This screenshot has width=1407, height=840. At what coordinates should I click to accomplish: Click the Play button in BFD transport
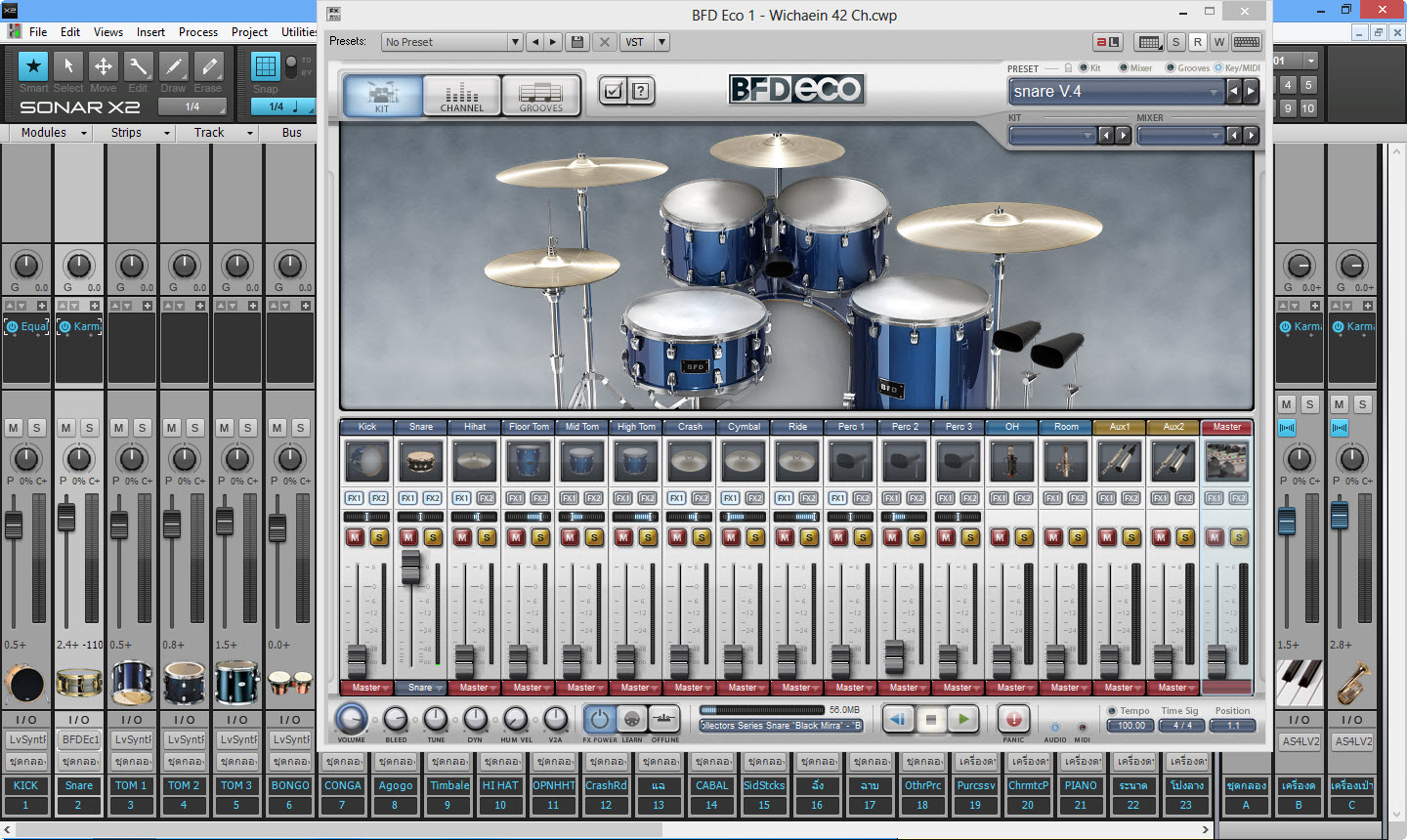click(x=963, y=720)
